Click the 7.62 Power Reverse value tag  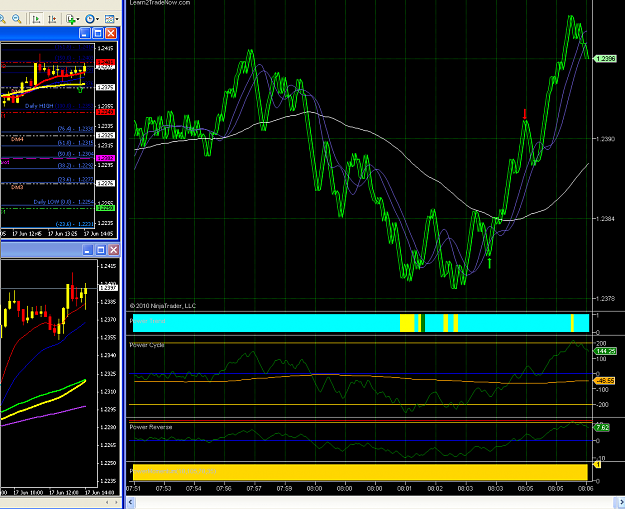[602, 428]
